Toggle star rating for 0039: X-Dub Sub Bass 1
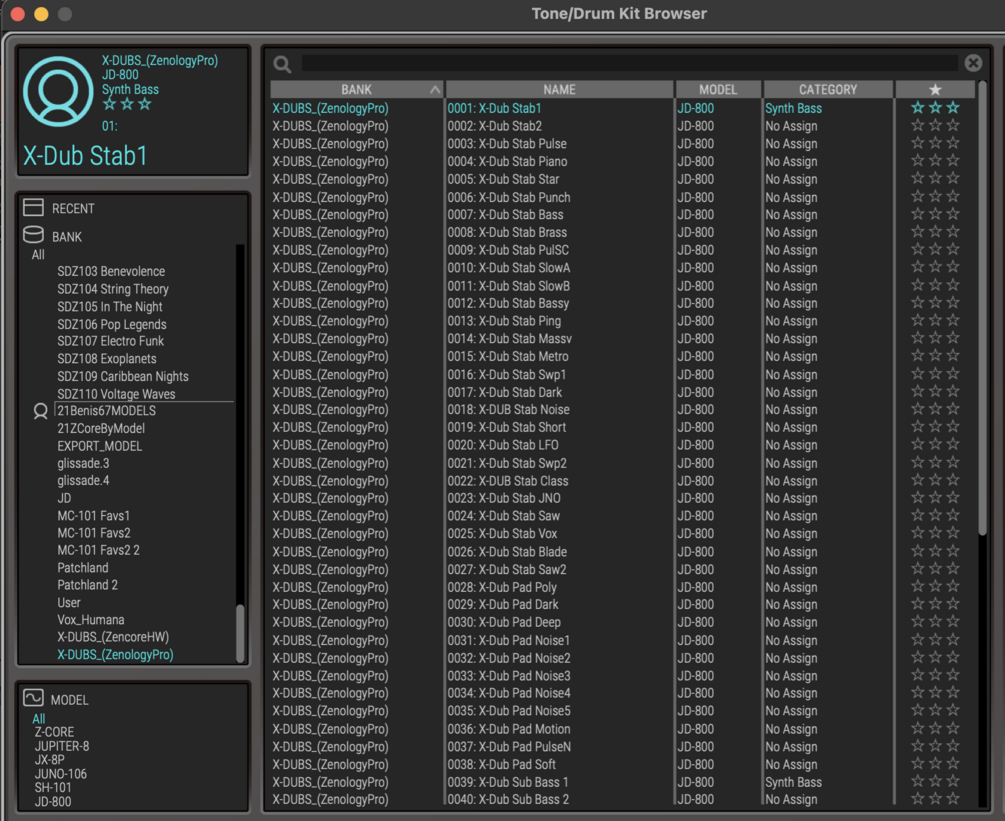This screenshot has width=1005, height=821. coord(935,781)
